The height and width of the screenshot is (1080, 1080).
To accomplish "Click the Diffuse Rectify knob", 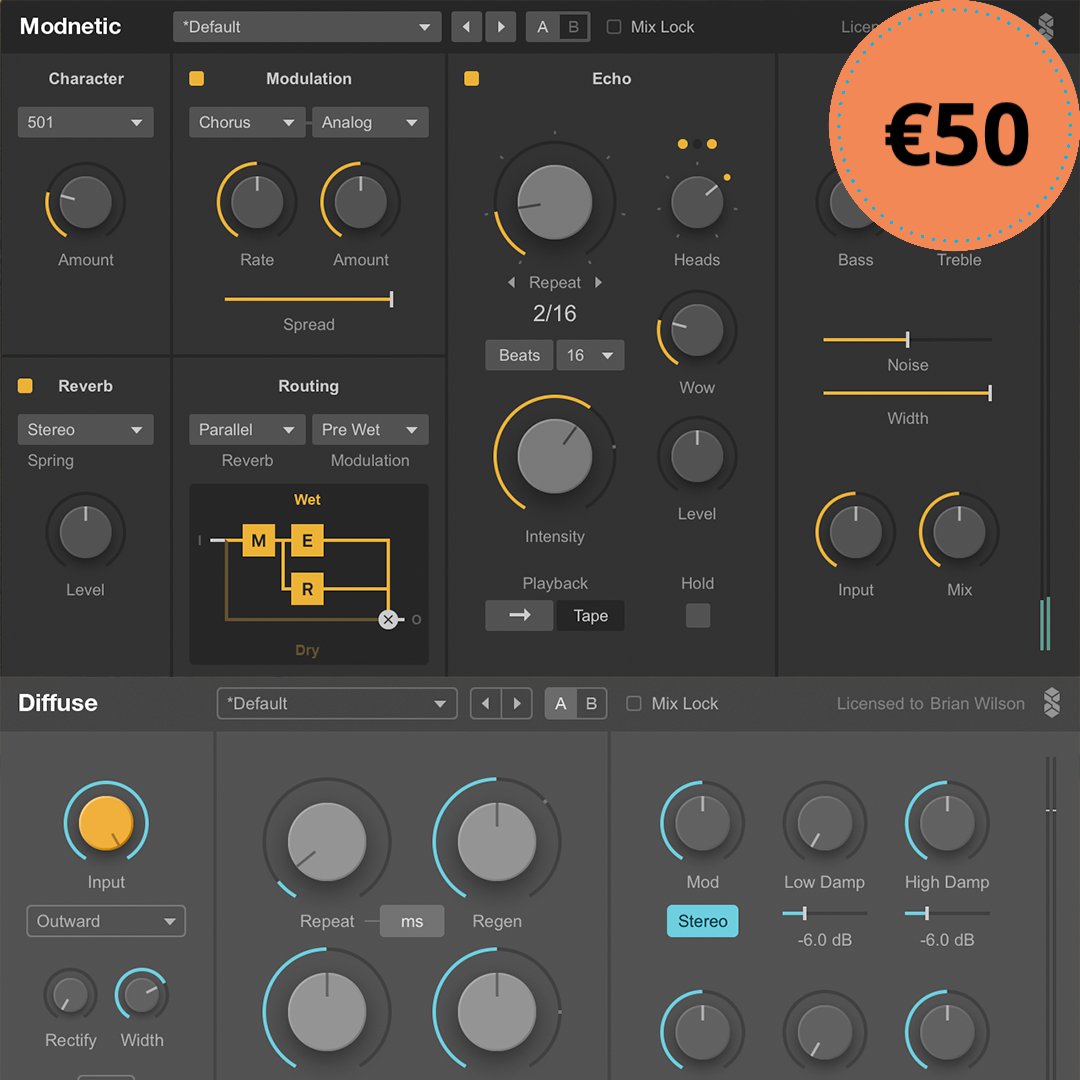I will tap(70, 995).
